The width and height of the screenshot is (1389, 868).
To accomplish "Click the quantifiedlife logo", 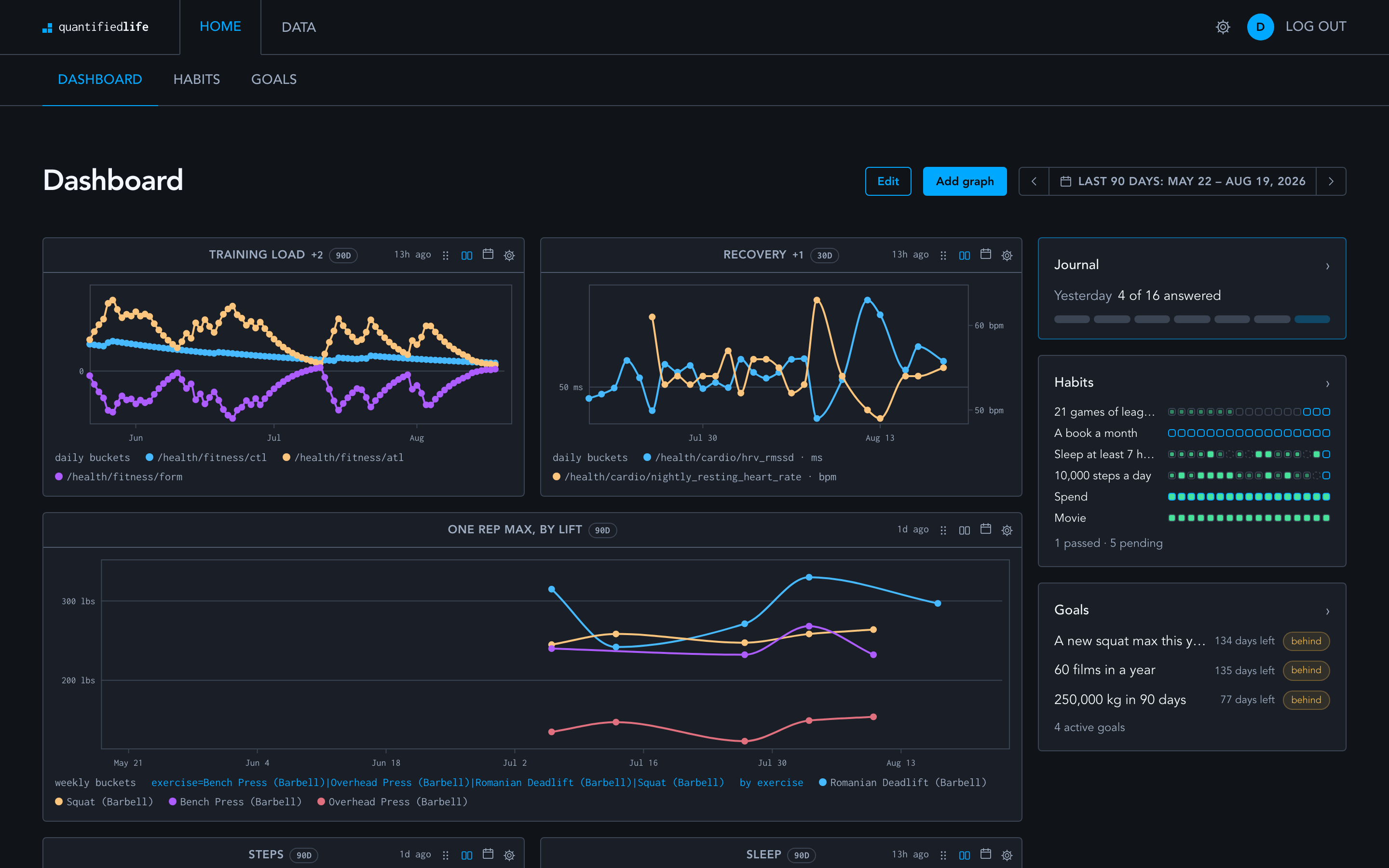I will tap(95, 27).
